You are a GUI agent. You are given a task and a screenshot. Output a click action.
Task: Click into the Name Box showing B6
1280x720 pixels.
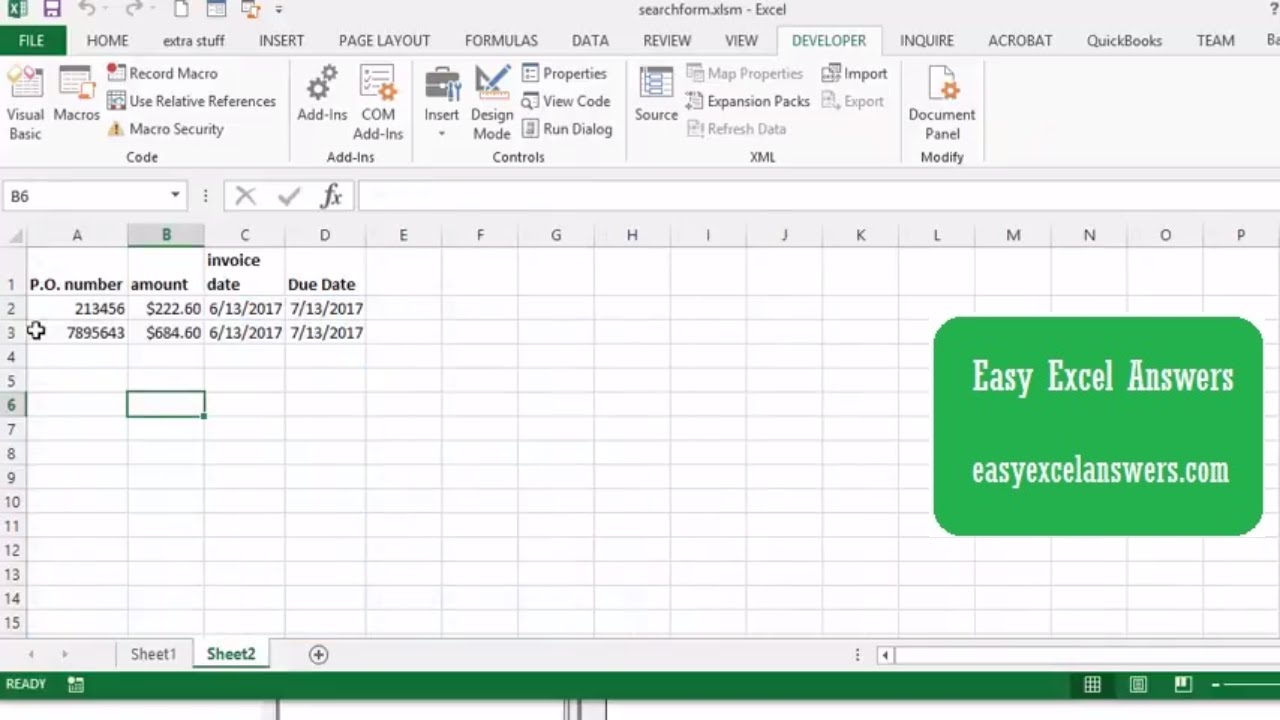pos(85,196)
